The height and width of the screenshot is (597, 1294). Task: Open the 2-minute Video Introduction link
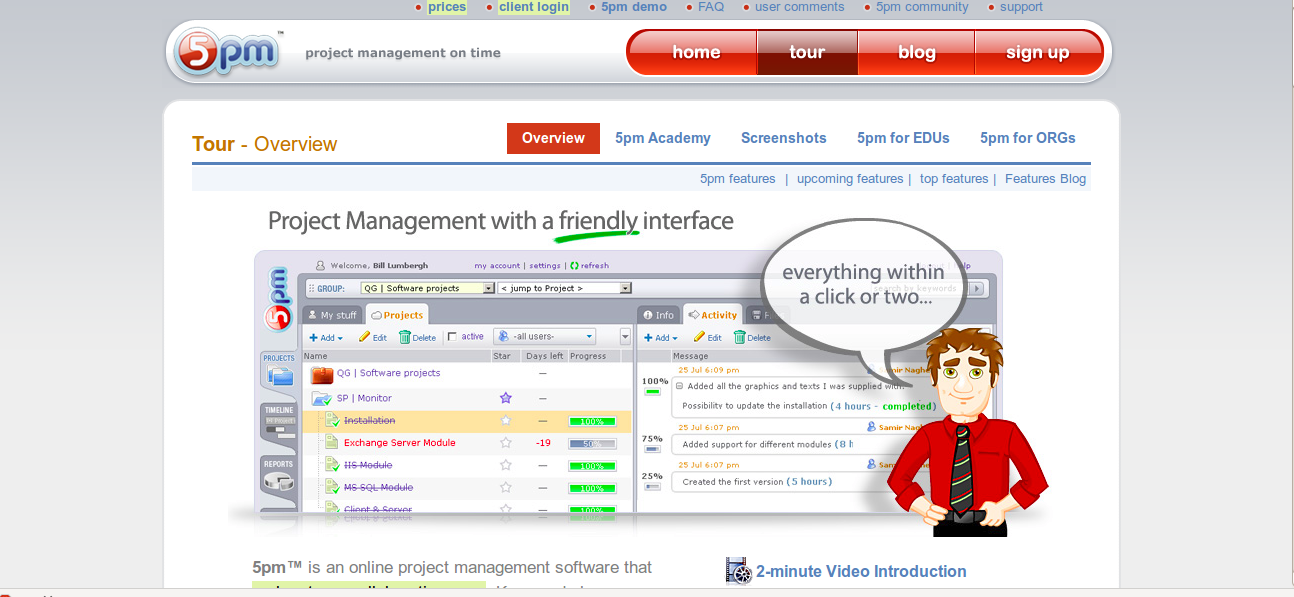861,572
